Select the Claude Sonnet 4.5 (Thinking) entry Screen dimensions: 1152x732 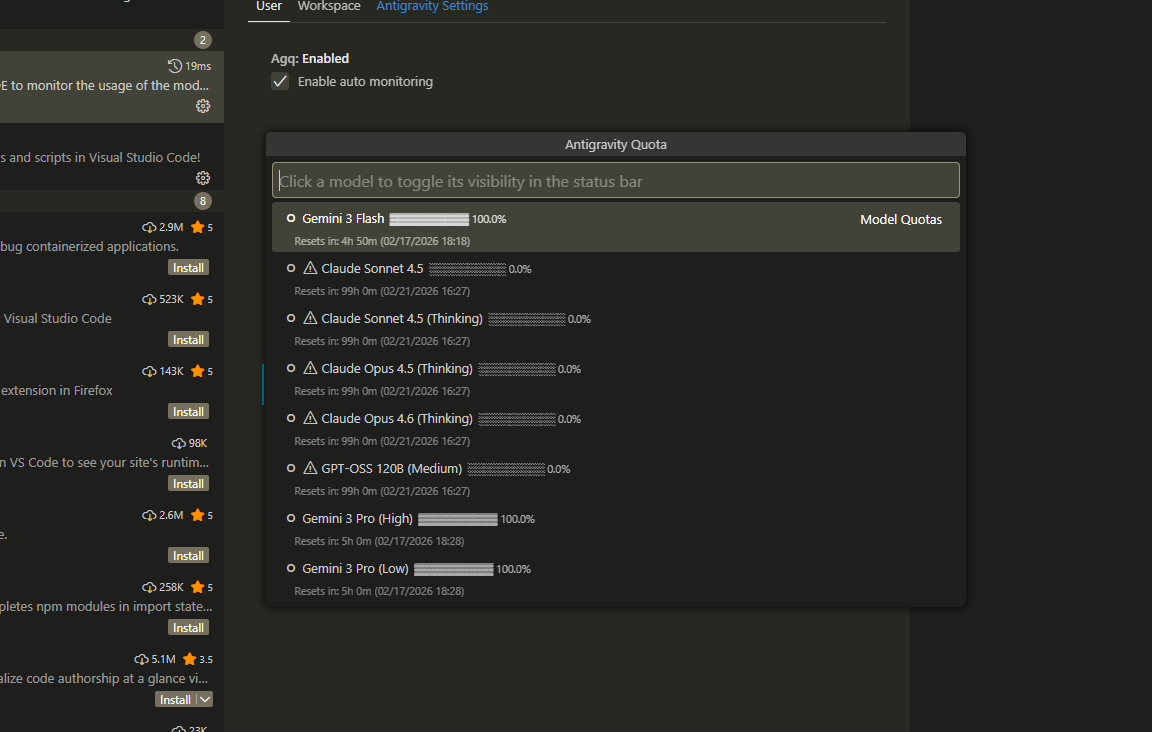402,319
